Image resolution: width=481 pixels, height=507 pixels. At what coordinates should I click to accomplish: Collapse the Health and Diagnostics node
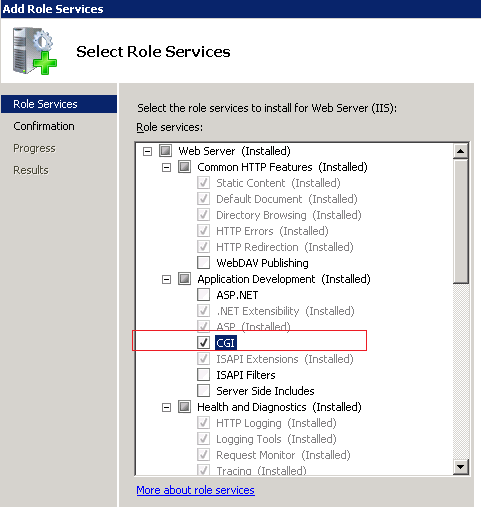tap(166, 408)
